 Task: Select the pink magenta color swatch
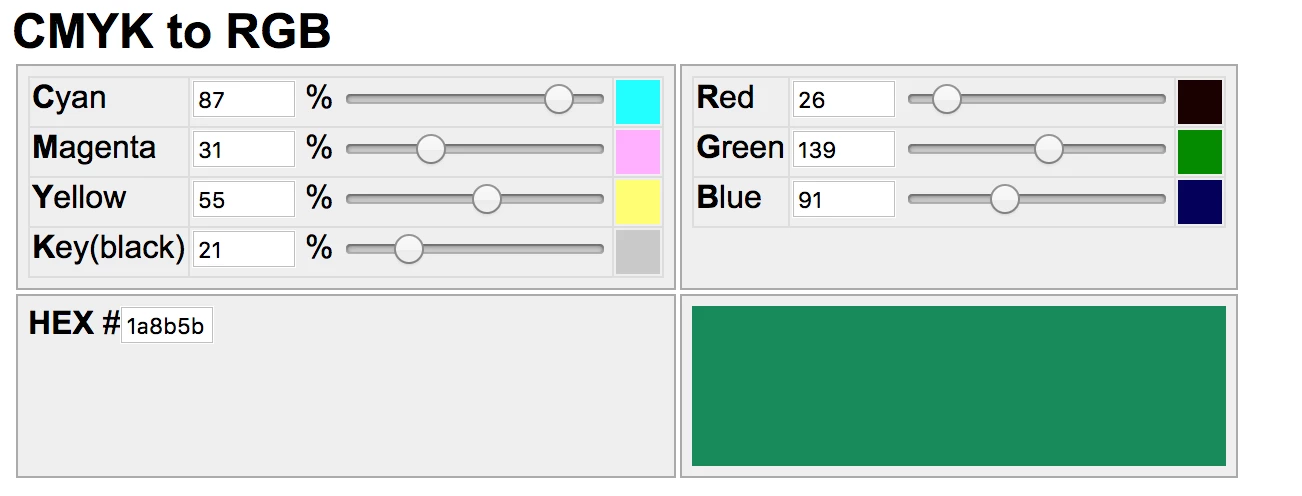638,151
